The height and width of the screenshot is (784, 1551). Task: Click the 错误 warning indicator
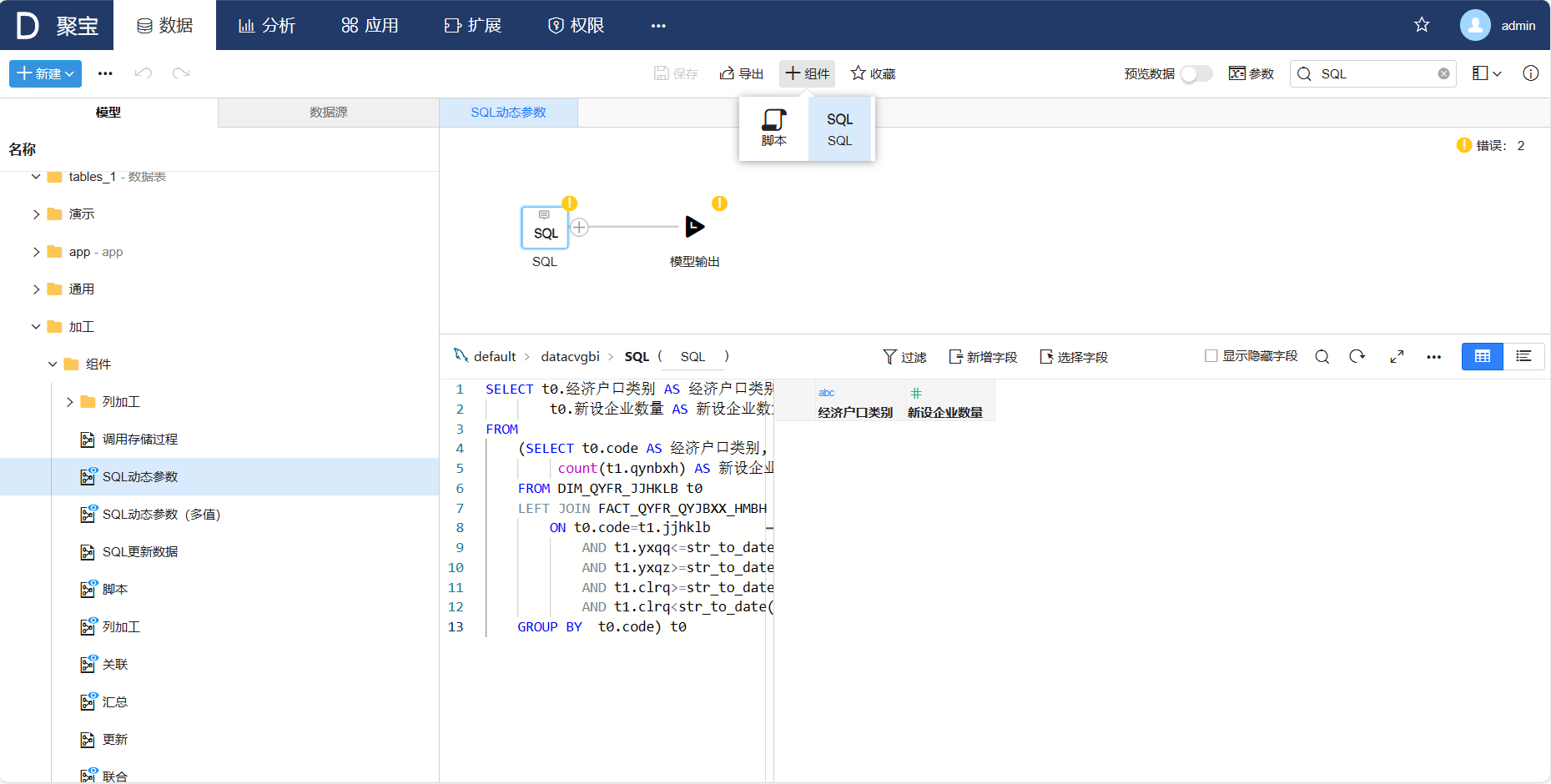(1490, 145)
